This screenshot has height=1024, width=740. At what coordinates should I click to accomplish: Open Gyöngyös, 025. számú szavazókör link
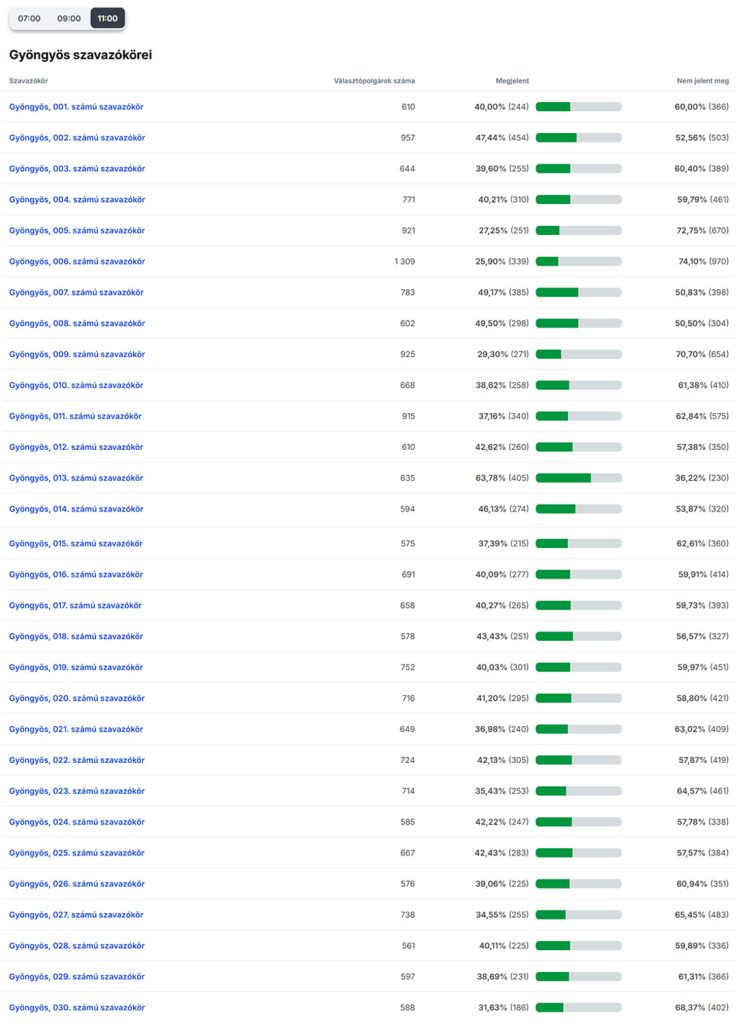click(77, 853)
